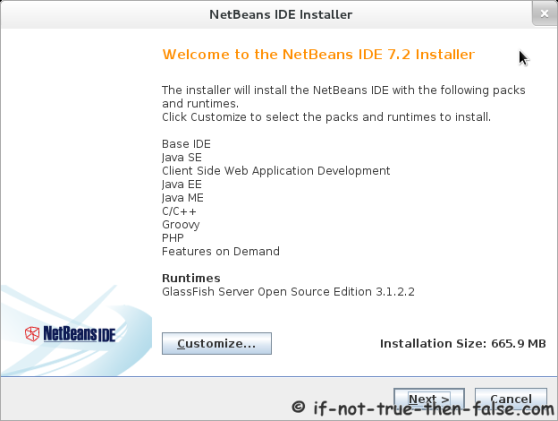Click the 'Runtimes' heading
Screen dimensions: 558x421
pyautogui.click(x=191, y=278)
